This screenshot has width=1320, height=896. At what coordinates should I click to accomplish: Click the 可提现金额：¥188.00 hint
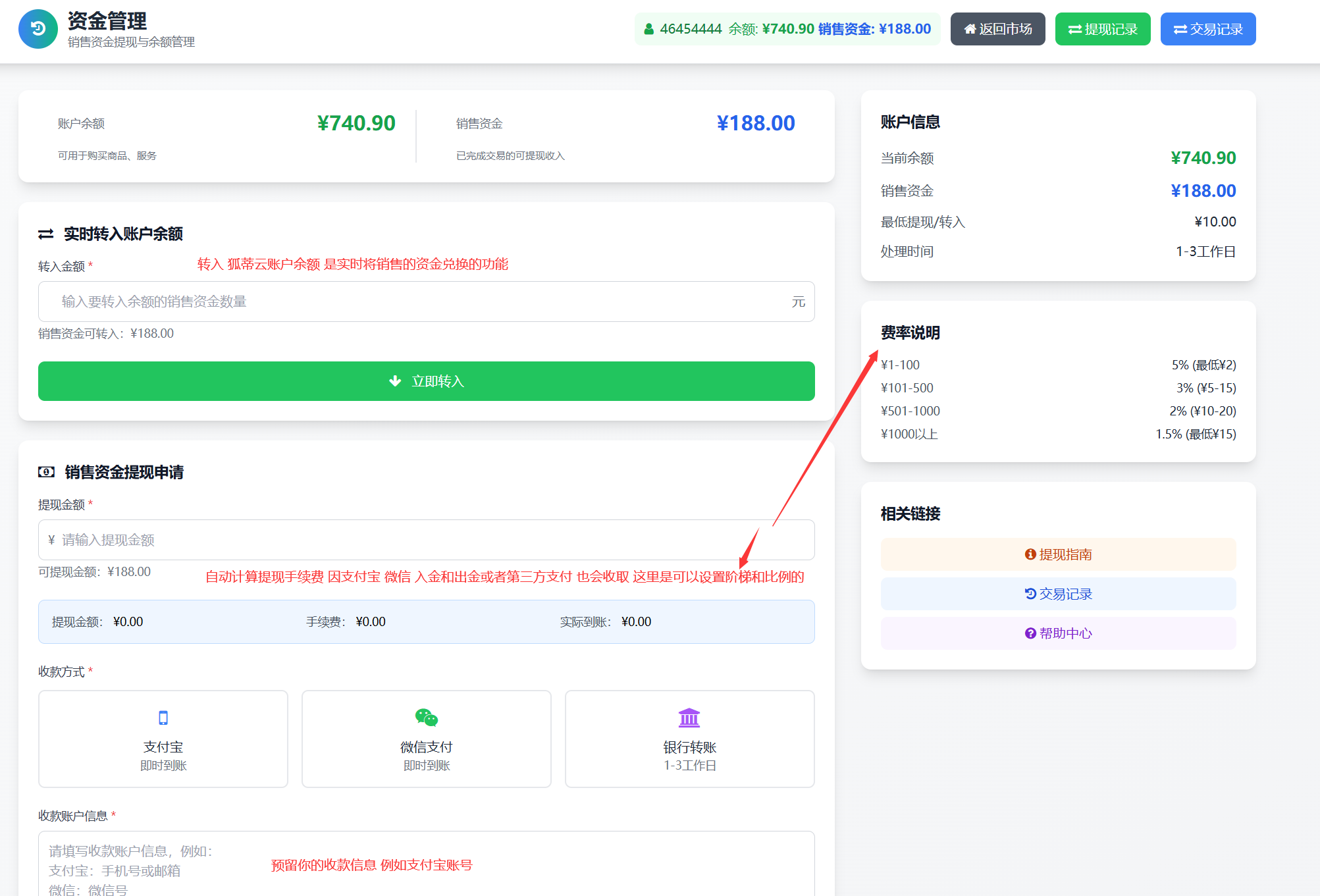pos(95,572)
